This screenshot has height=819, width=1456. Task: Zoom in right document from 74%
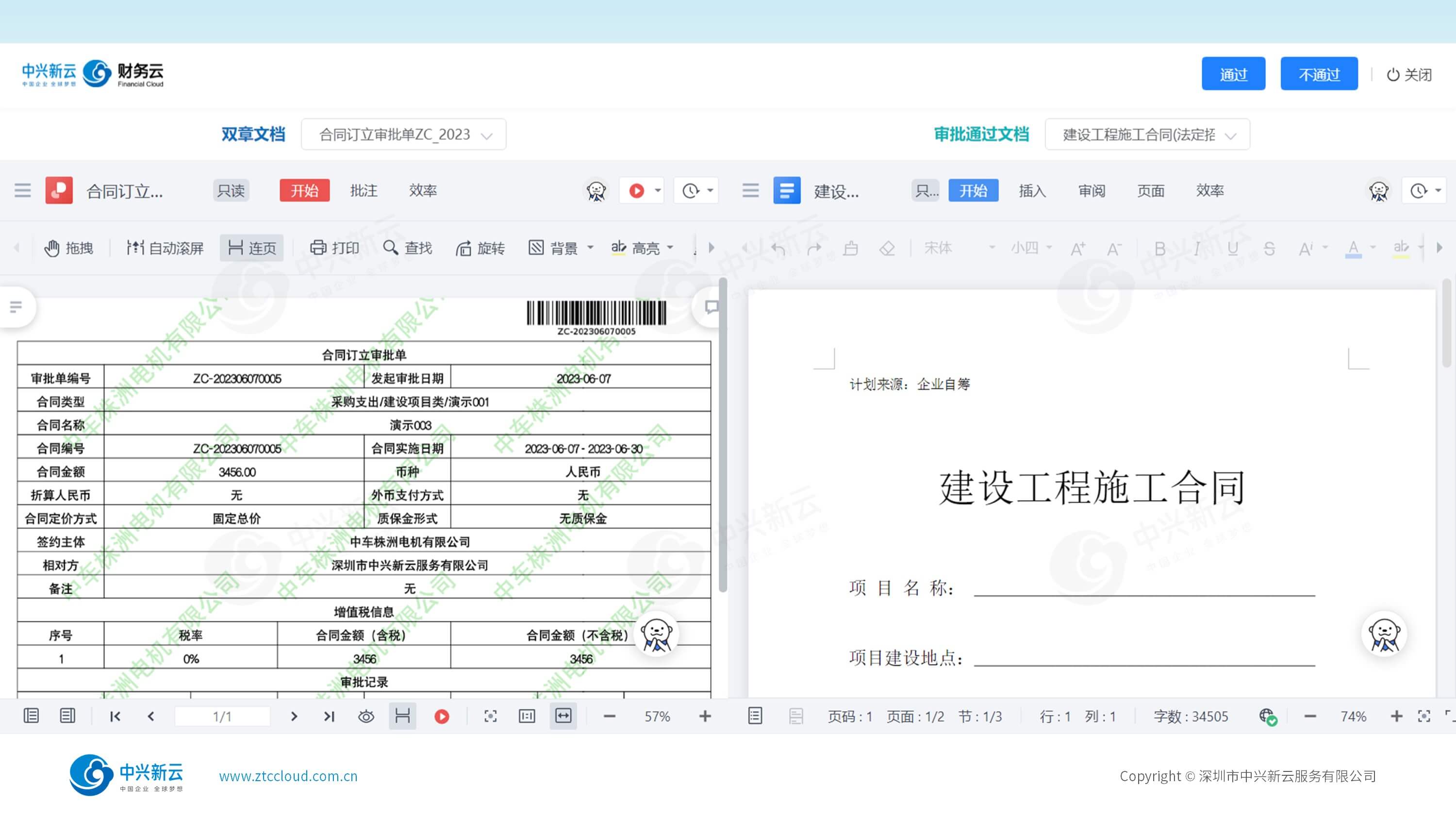click(x=1396, y=716)
